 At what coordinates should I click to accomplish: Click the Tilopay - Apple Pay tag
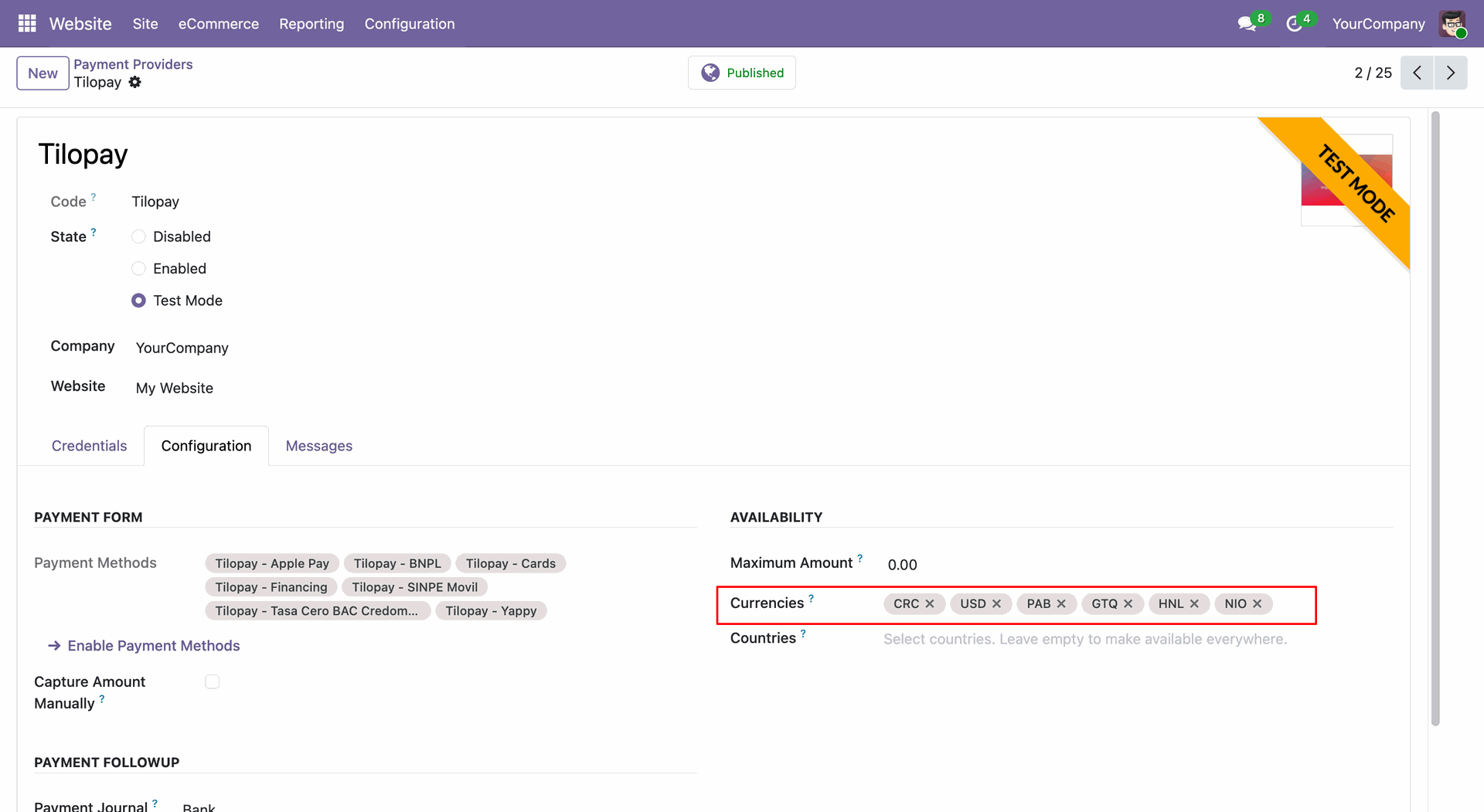(272, 563)
